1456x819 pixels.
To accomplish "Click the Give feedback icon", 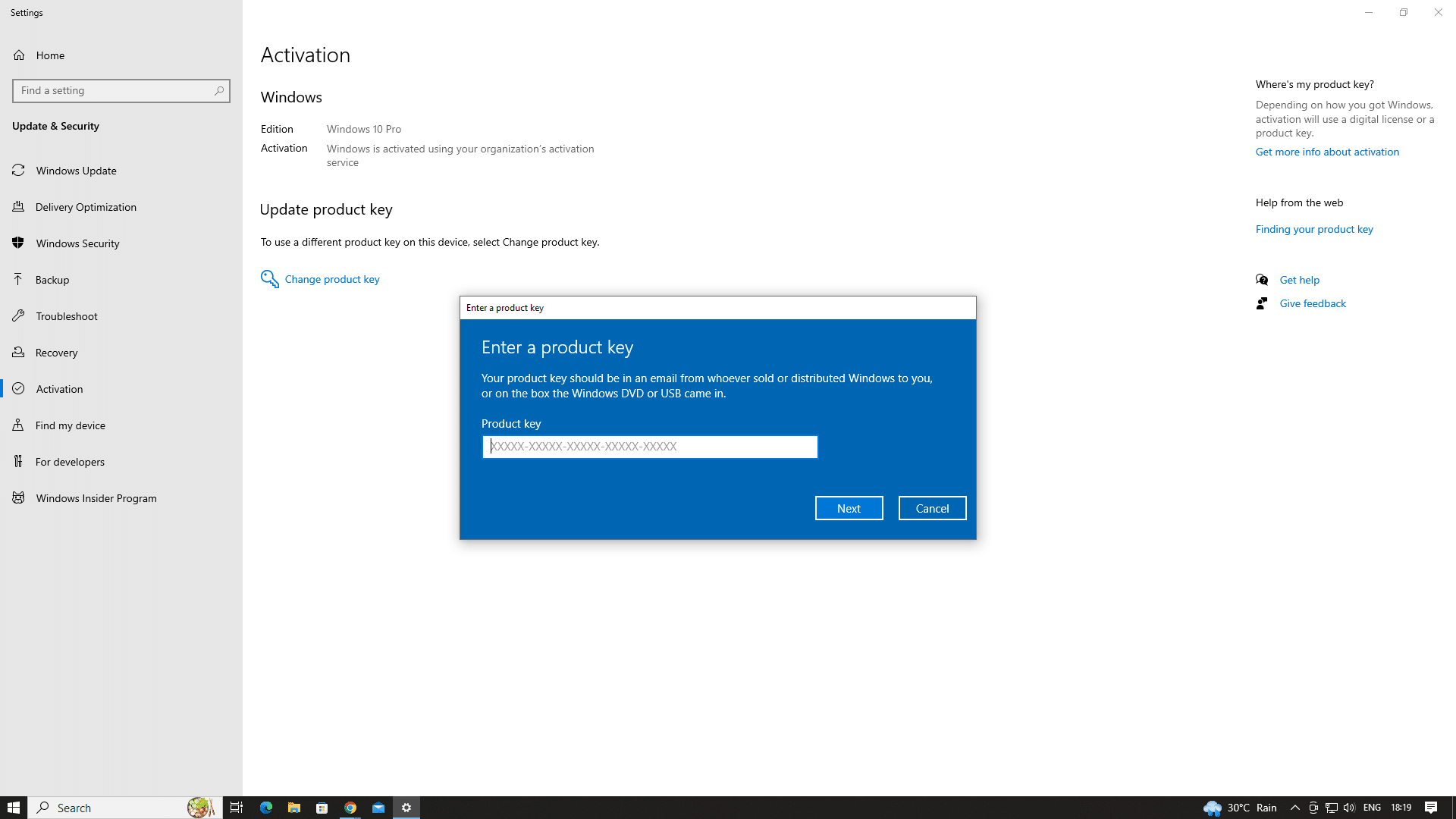I will click(1262, 303).
